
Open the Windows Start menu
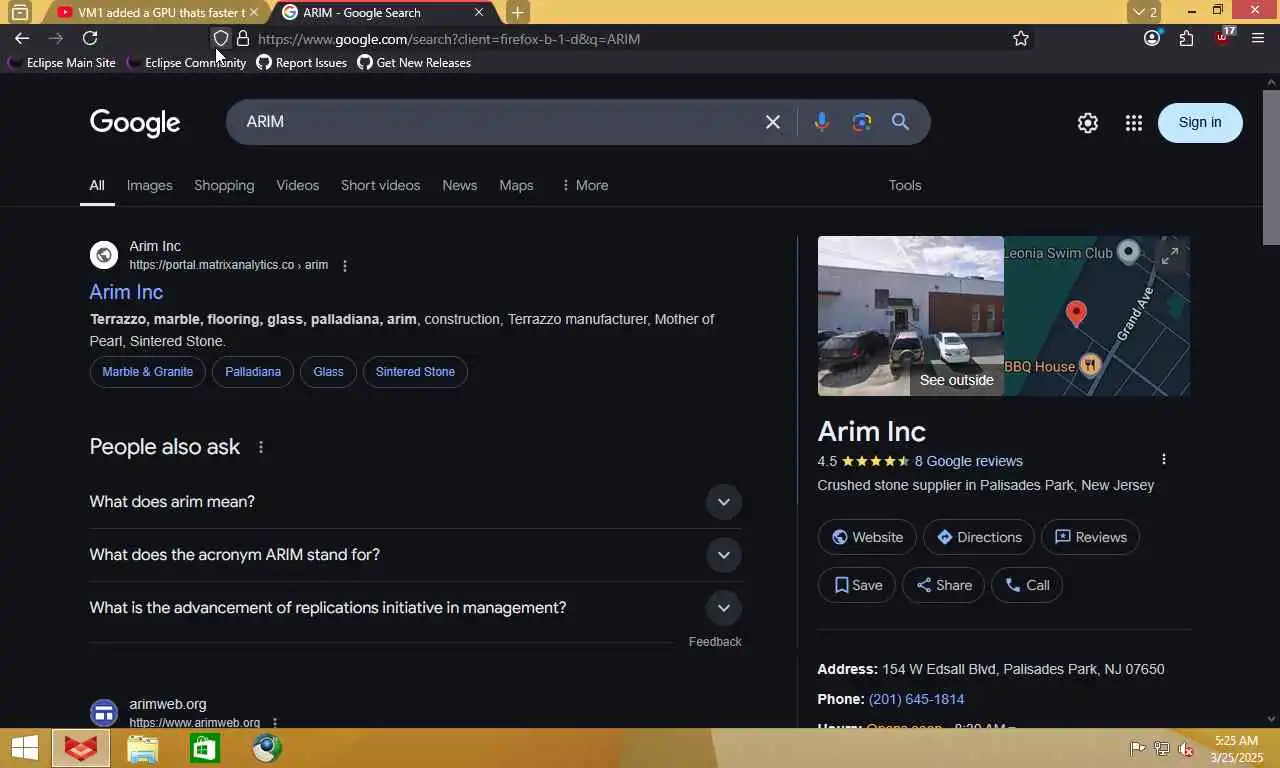coord(24,748)
